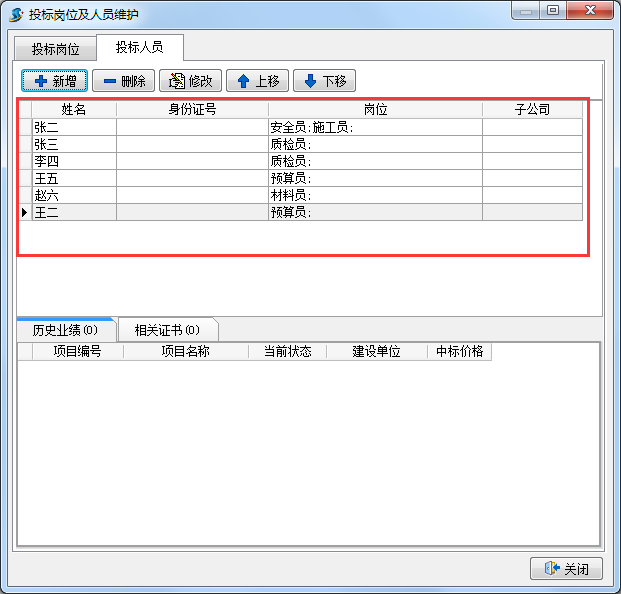621x594 pixels.
Task: Move row up with 上移 button
Action: 258,81
